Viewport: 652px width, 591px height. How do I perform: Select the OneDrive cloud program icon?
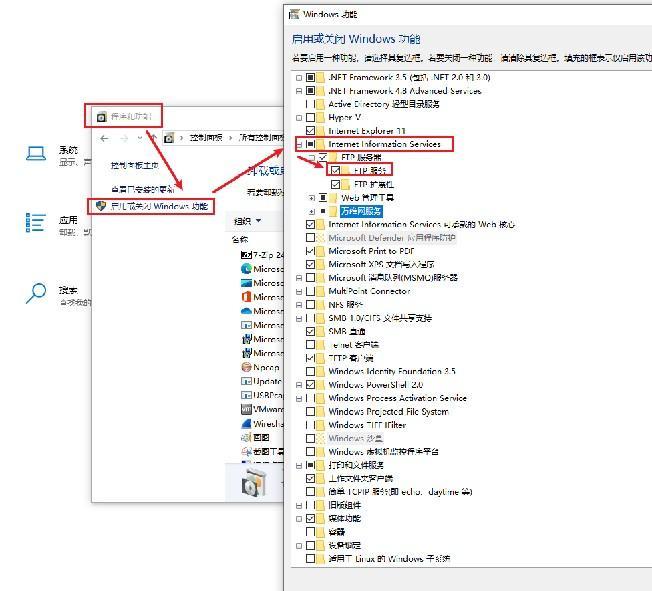click(246, 311)
